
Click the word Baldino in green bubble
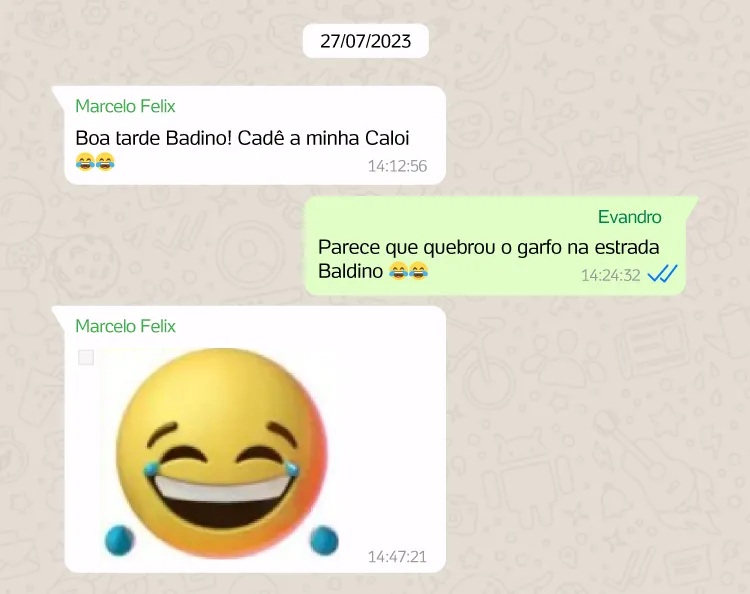[351, 271]
